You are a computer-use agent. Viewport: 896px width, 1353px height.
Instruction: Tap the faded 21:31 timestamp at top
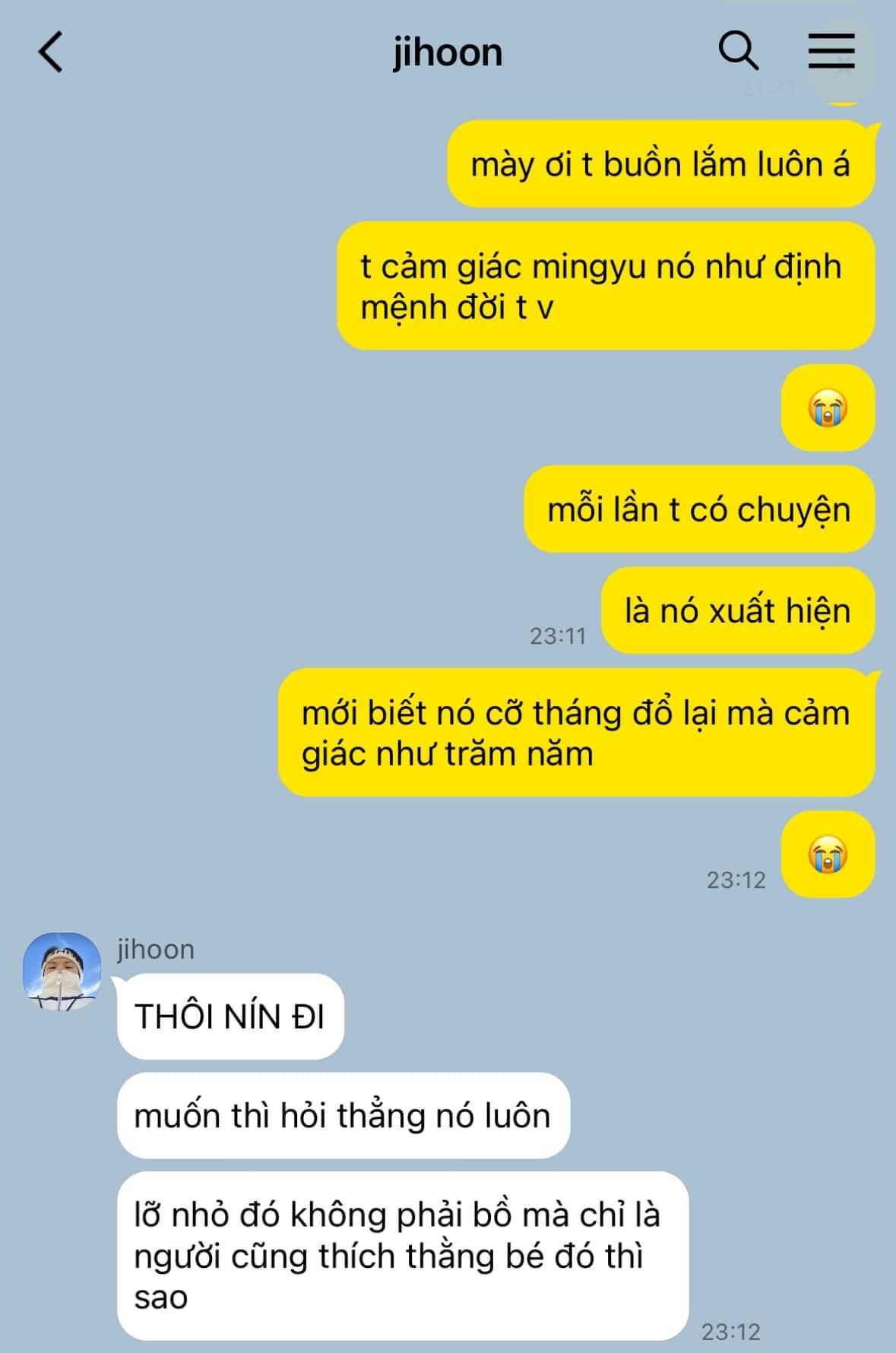(768, 89)
